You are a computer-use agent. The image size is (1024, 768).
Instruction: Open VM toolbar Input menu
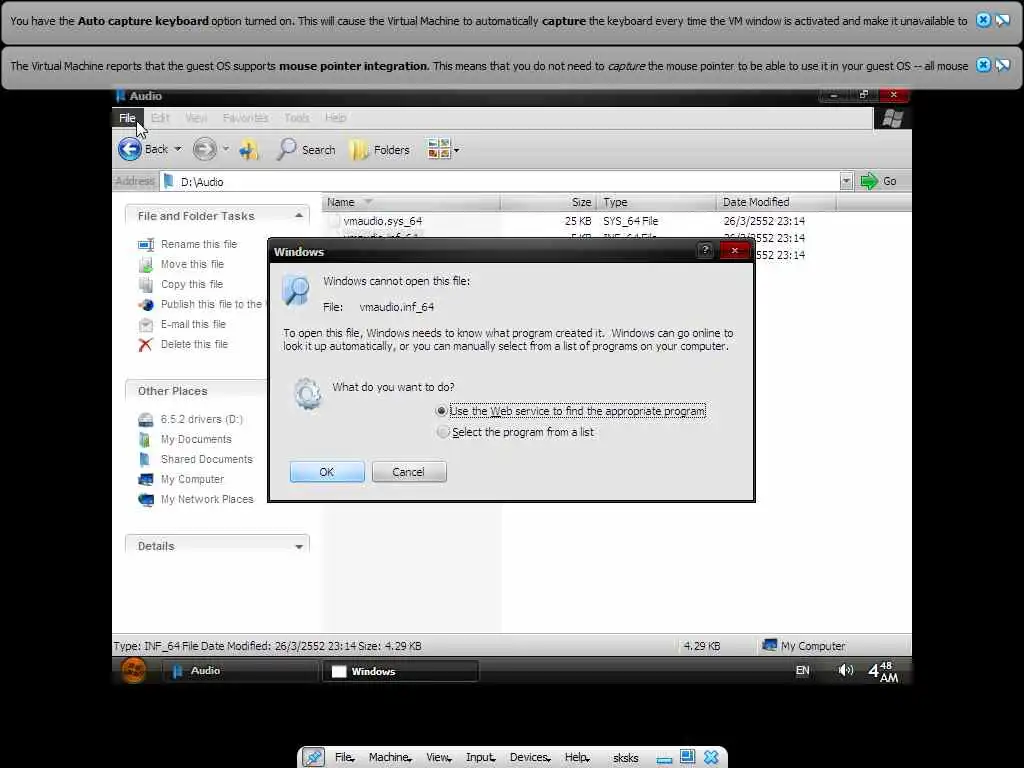pyautogui.click(x=480, y=758)
